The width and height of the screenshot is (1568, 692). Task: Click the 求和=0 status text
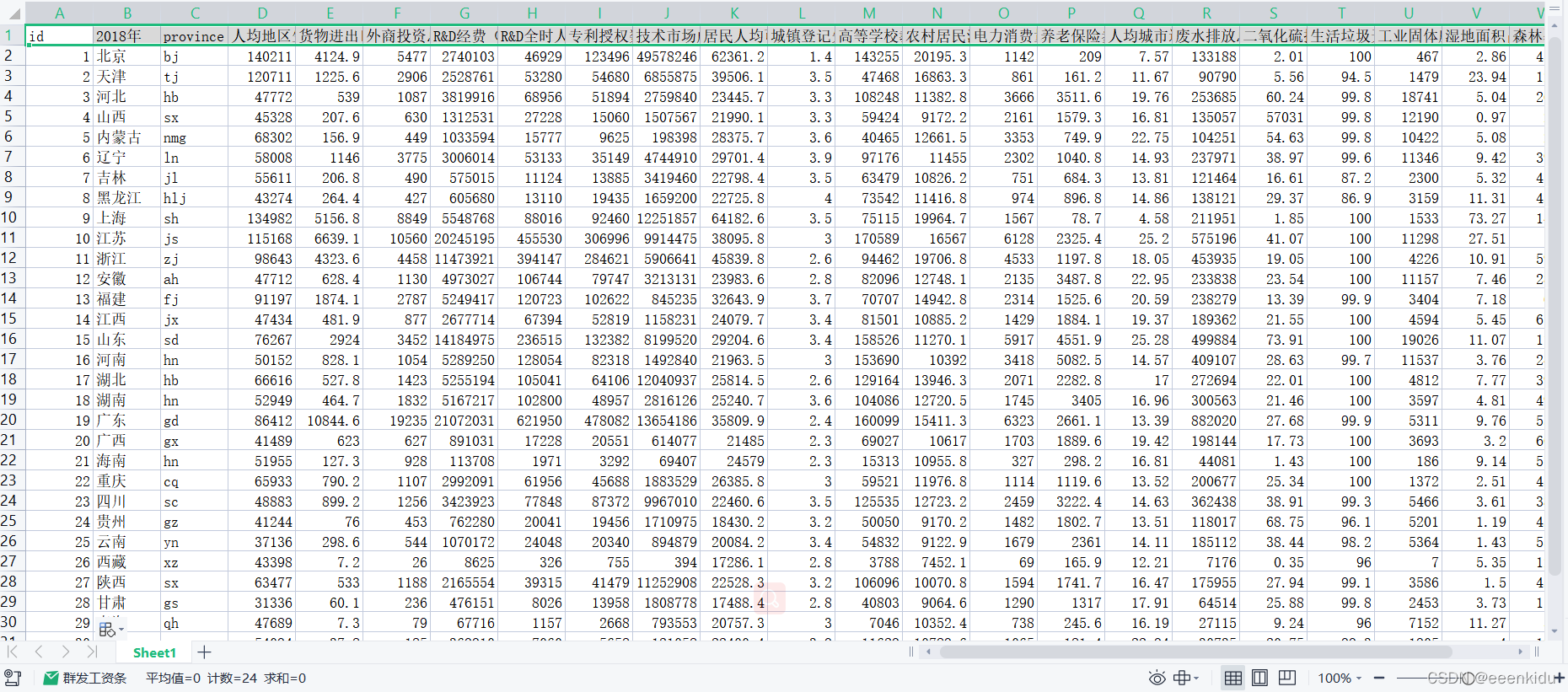285,678
